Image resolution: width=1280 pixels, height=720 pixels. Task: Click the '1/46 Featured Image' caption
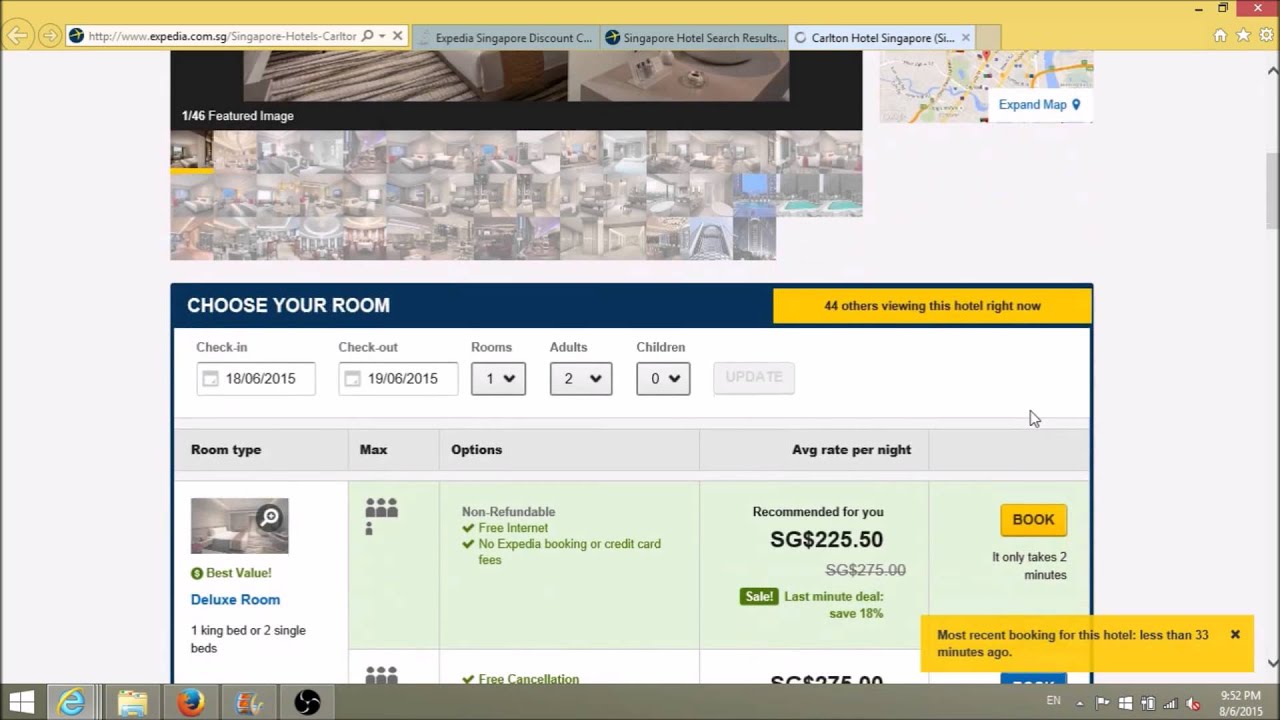coord(238,116)
